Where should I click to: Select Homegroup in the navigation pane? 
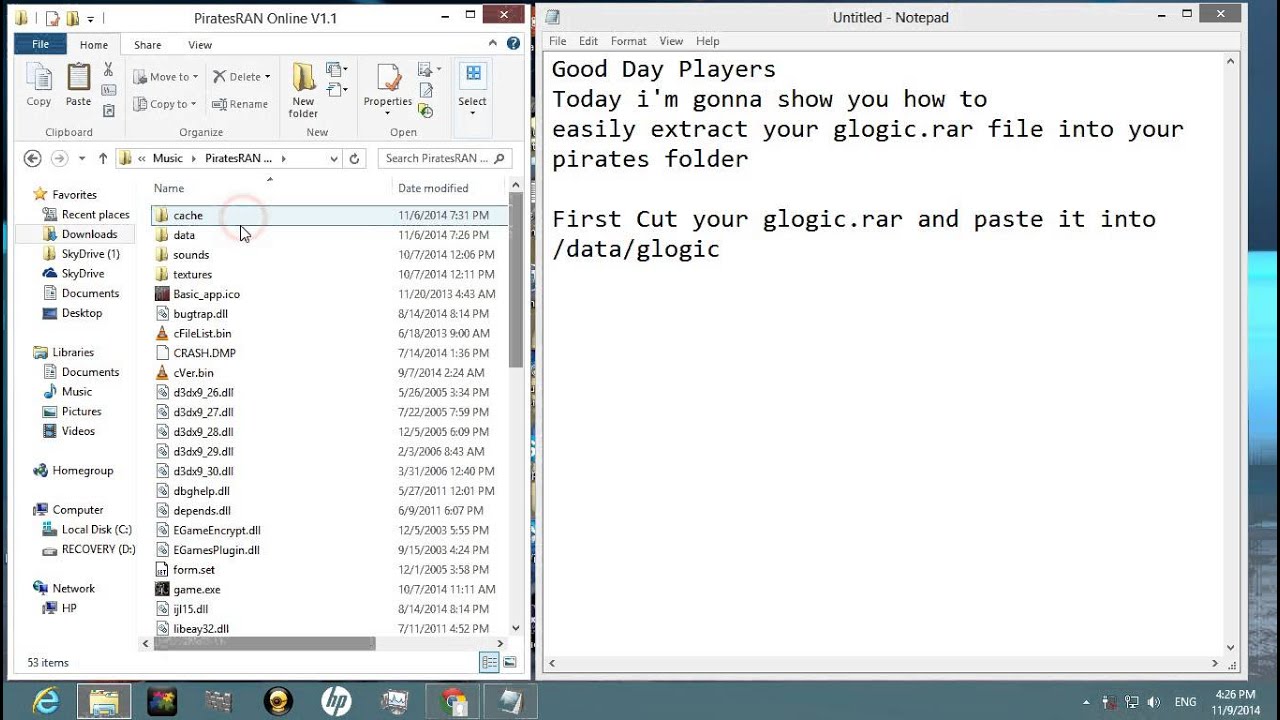pyautogui.click(x=82, y=470)
